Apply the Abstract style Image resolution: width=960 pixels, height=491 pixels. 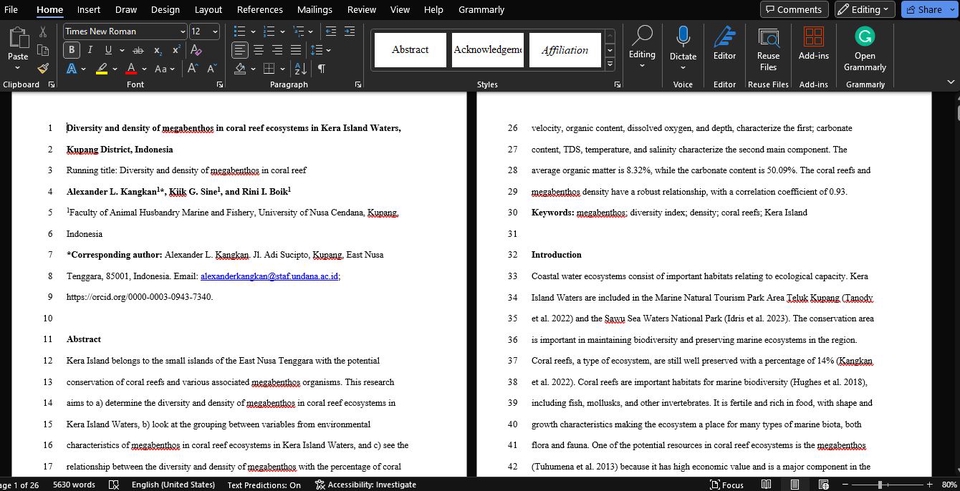point(410,50)
